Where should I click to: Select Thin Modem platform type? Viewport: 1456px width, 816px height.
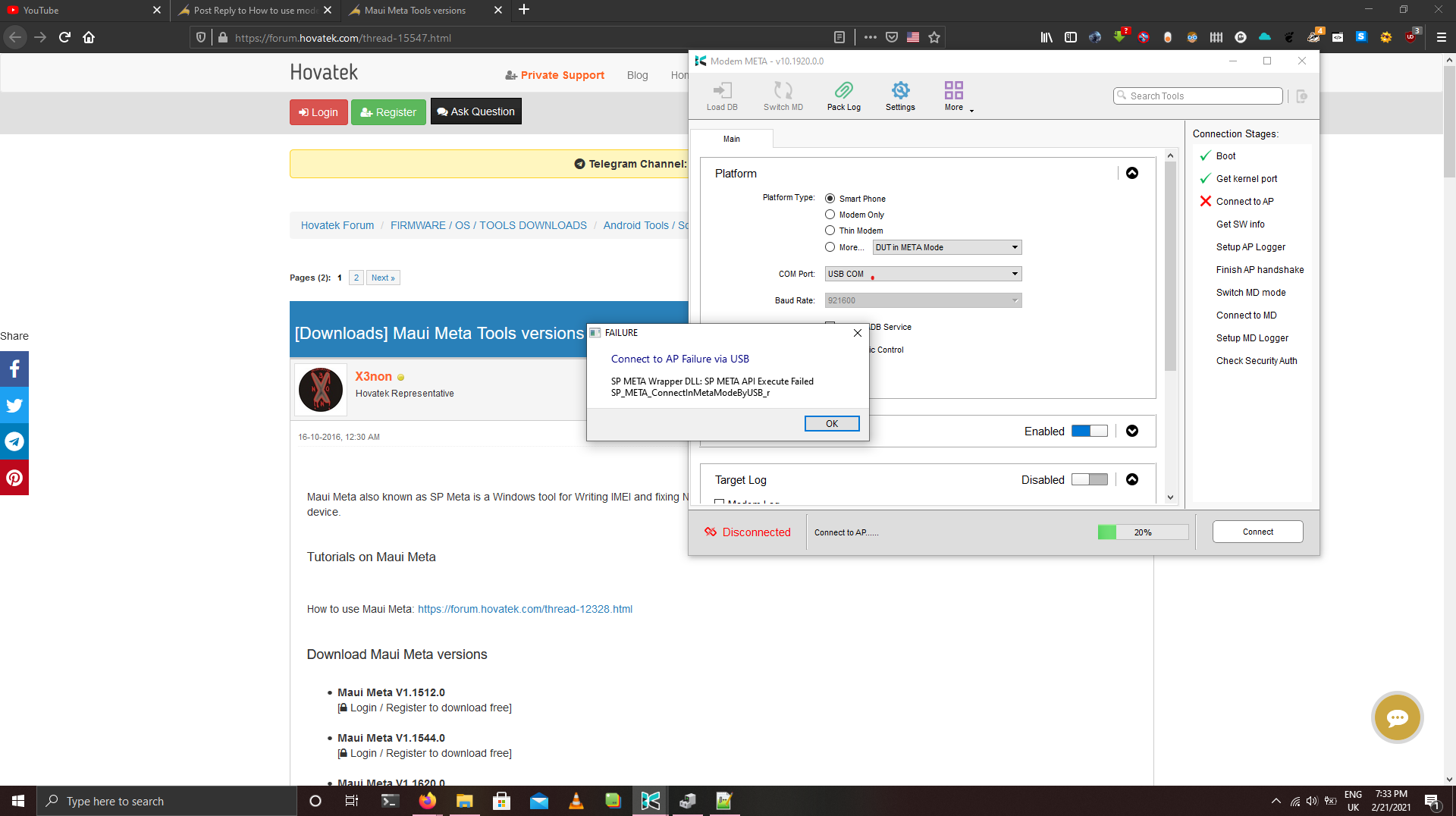tap(830, 231)
